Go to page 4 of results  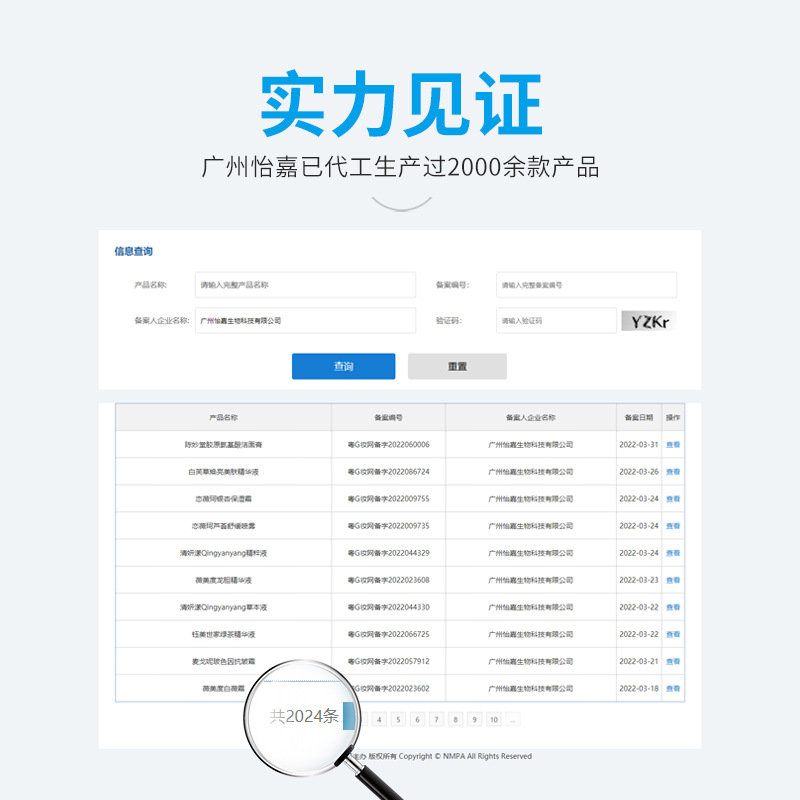(x=380, y=718)
